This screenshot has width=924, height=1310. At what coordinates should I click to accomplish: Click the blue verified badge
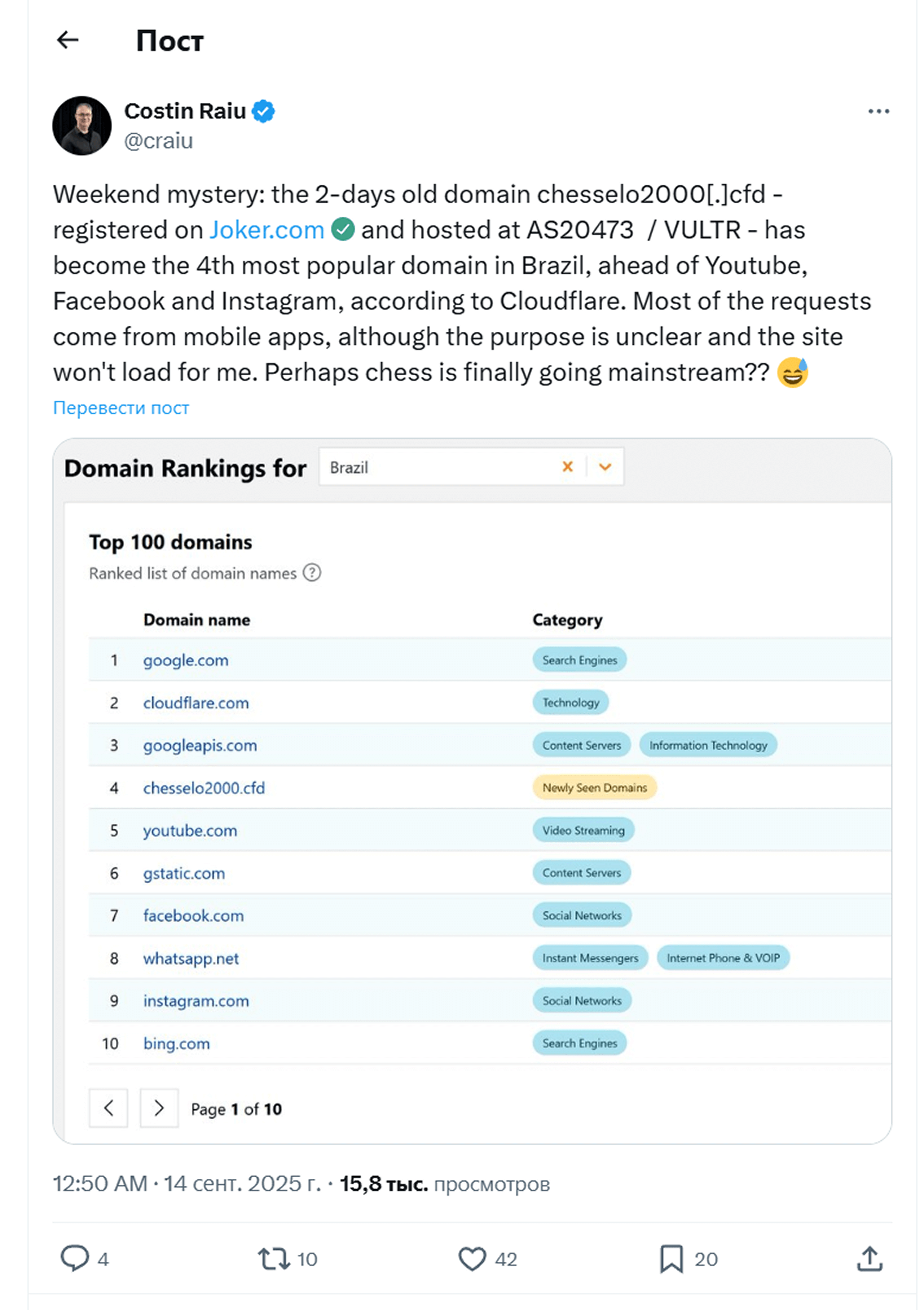(x=263, y=111)
